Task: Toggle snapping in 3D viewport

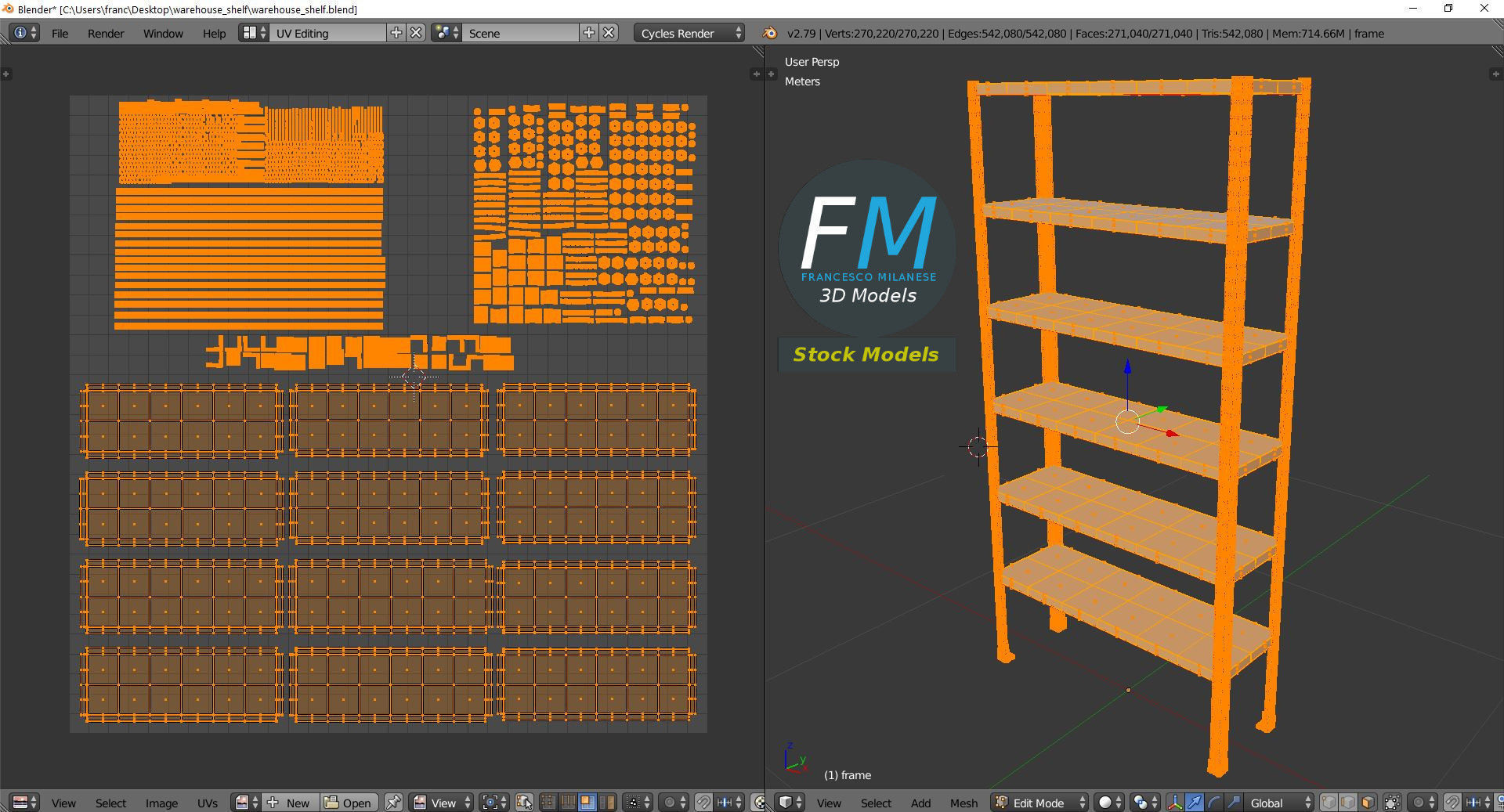Action: click(1452, 803)
